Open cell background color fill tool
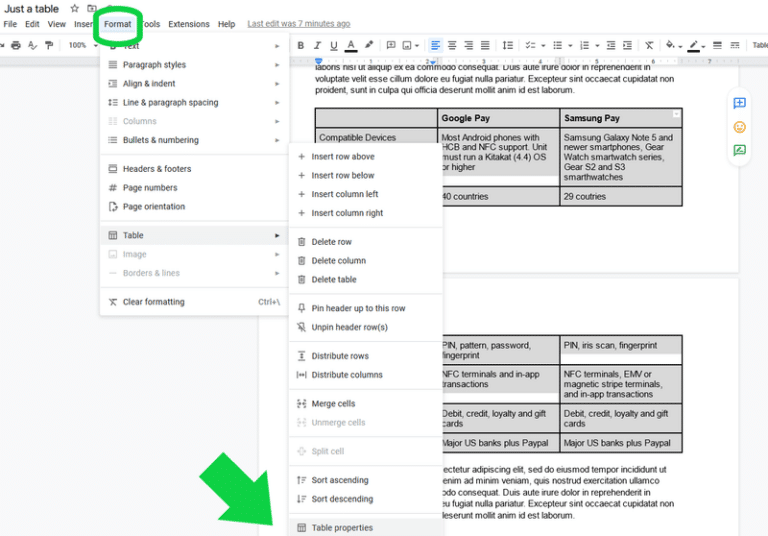The height and width of the screenshot is (536, 768). [x=670, y=45]
